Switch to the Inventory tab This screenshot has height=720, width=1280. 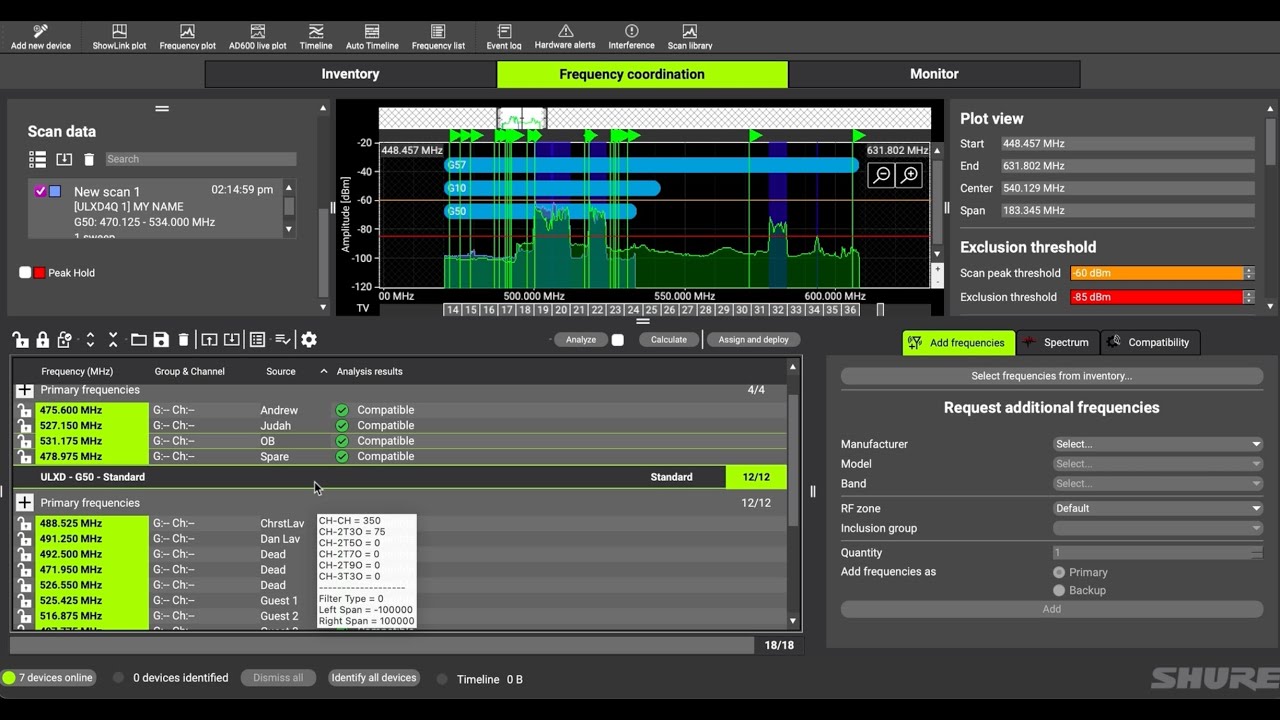tap(350, 74)
